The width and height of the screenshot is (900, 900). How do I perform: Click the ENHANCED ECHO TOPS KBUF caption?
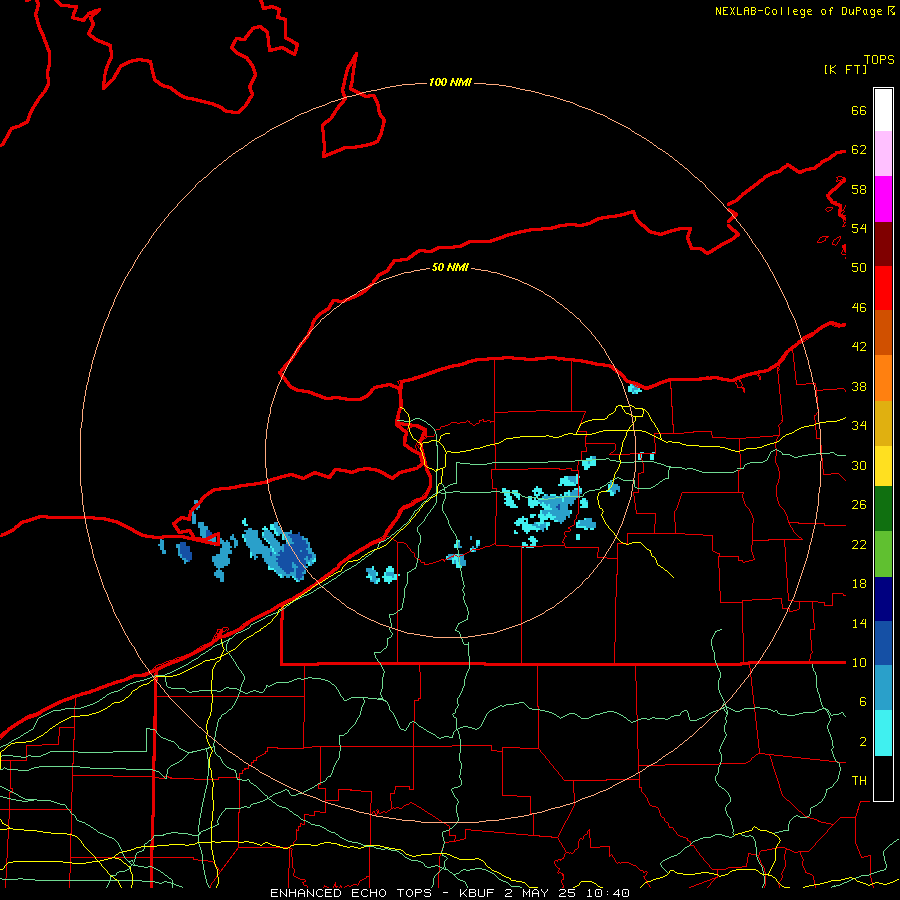(450, 893)
